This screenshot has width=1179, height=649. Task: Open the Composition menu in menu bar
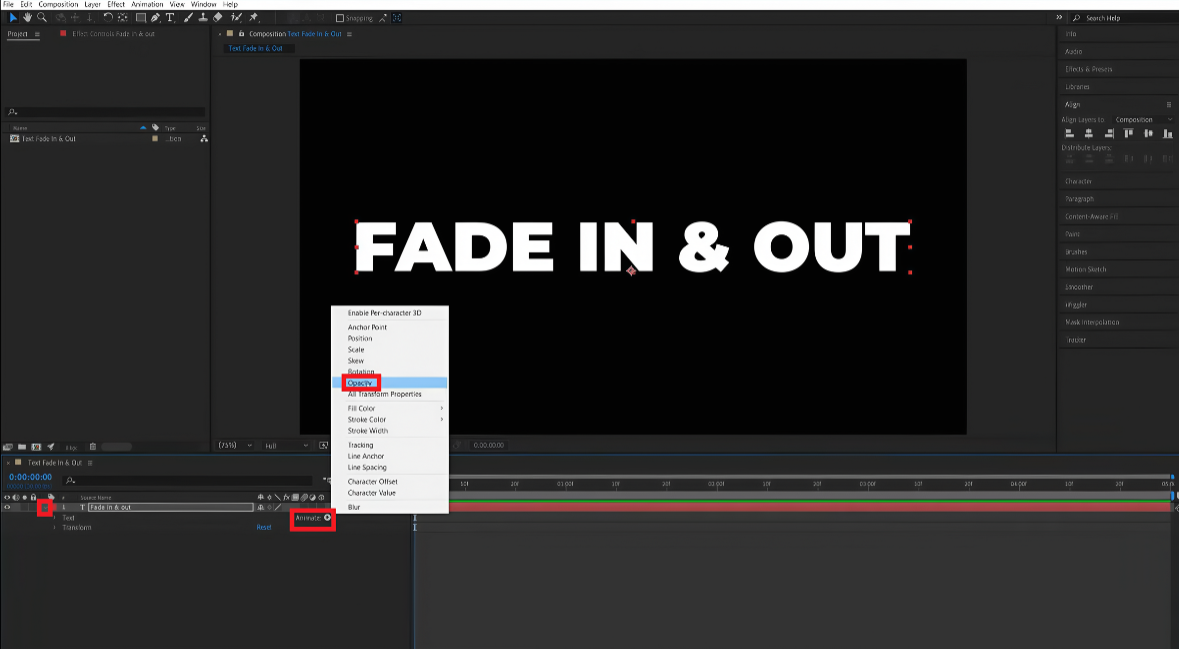click(58, 5)
